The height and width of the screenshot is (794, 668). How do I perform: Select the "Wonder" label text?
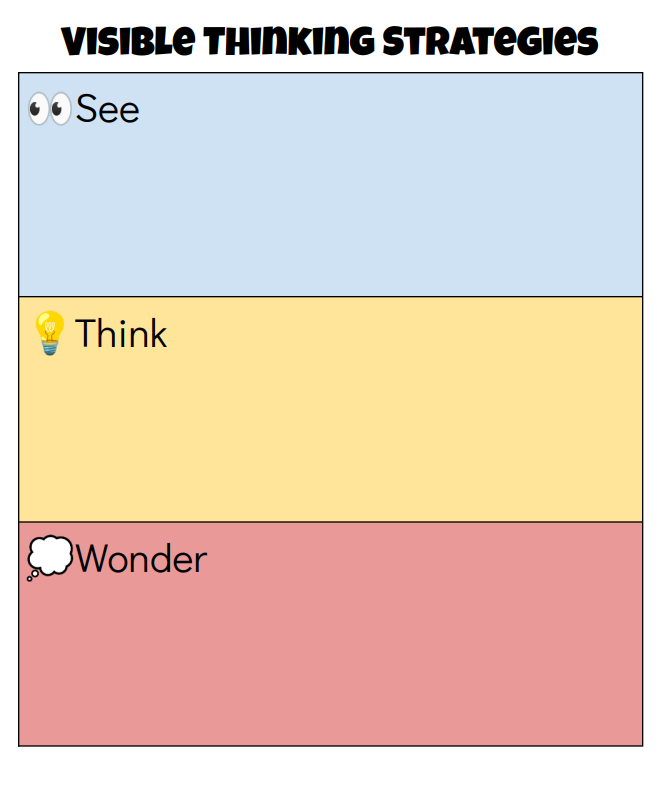[x=141, y=558]
